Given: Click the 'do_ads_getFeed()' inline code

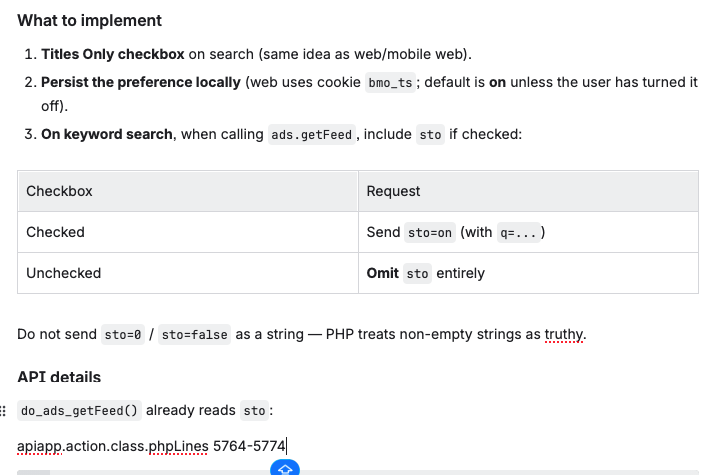Looking at the screenshot, I should click(79, 411).
